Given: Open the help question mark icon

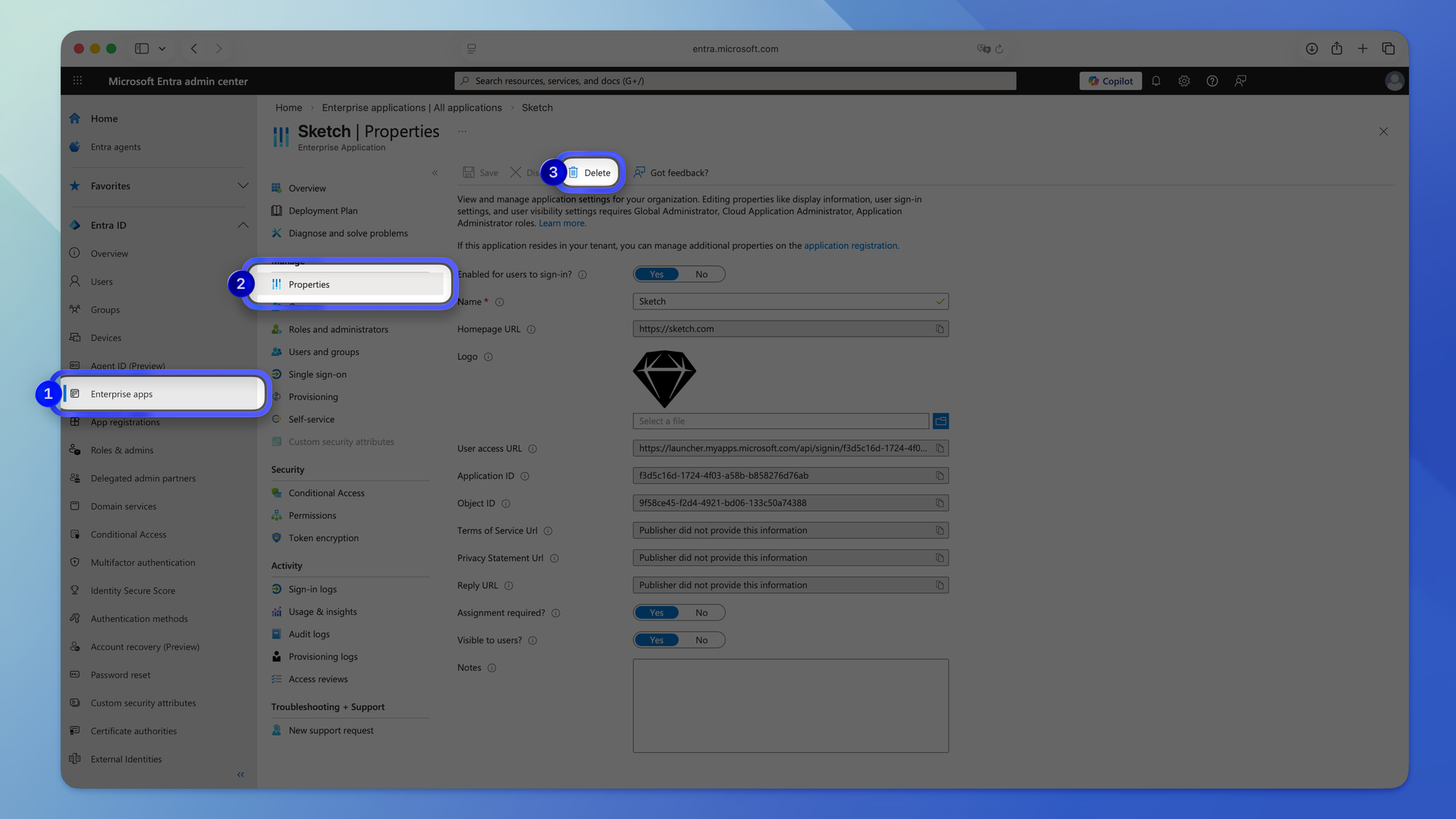Looking at the screenshot, I should pyautogui.click(x=1212, y=81).
